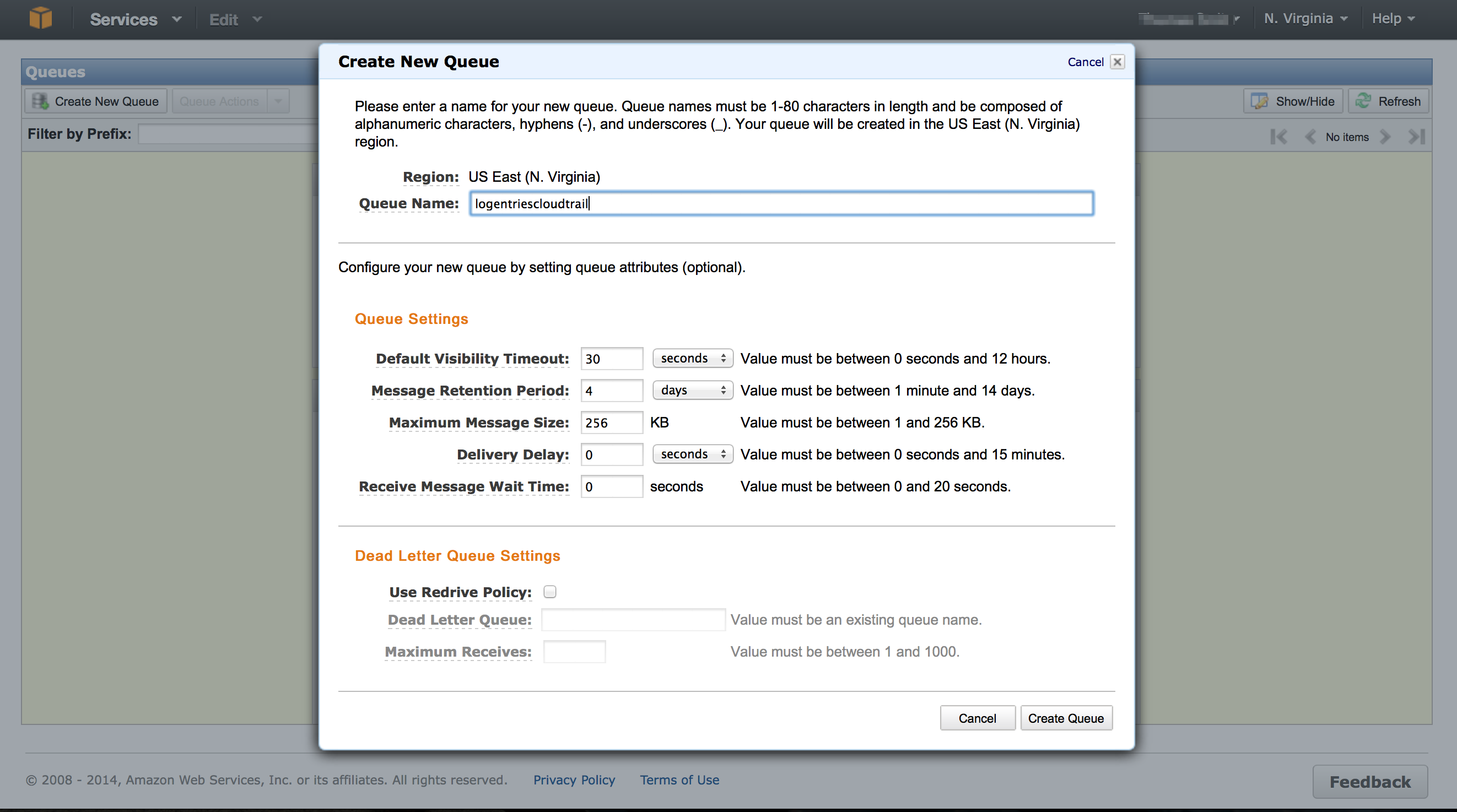Go to last page arrow icon
Viewport: 1457px width, 812px height.
pos(1416,137)
